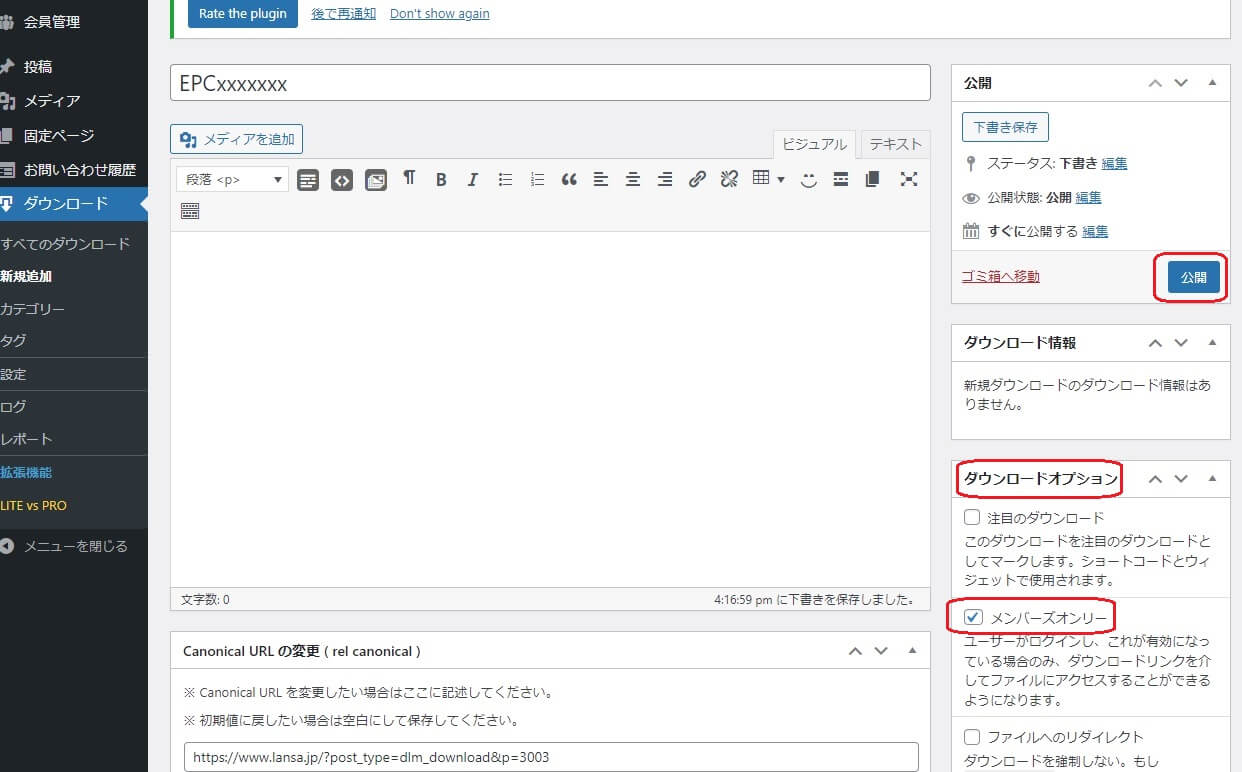1242x772 pixels.
Task: Move the ダウンロード情報 panel down
Action: (1181, 342)
